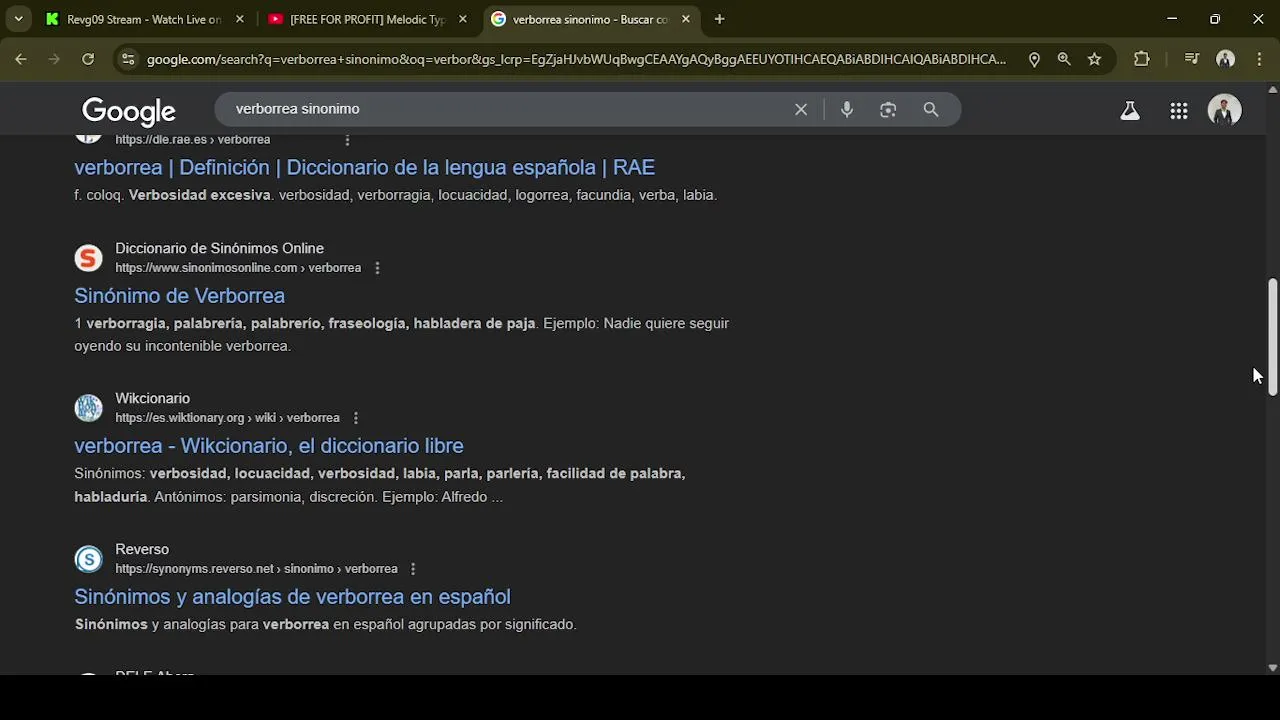Image resolution: width=1280 pixels, height=720 pixels.
Task: Clear the search box with X
Action: 801,109
